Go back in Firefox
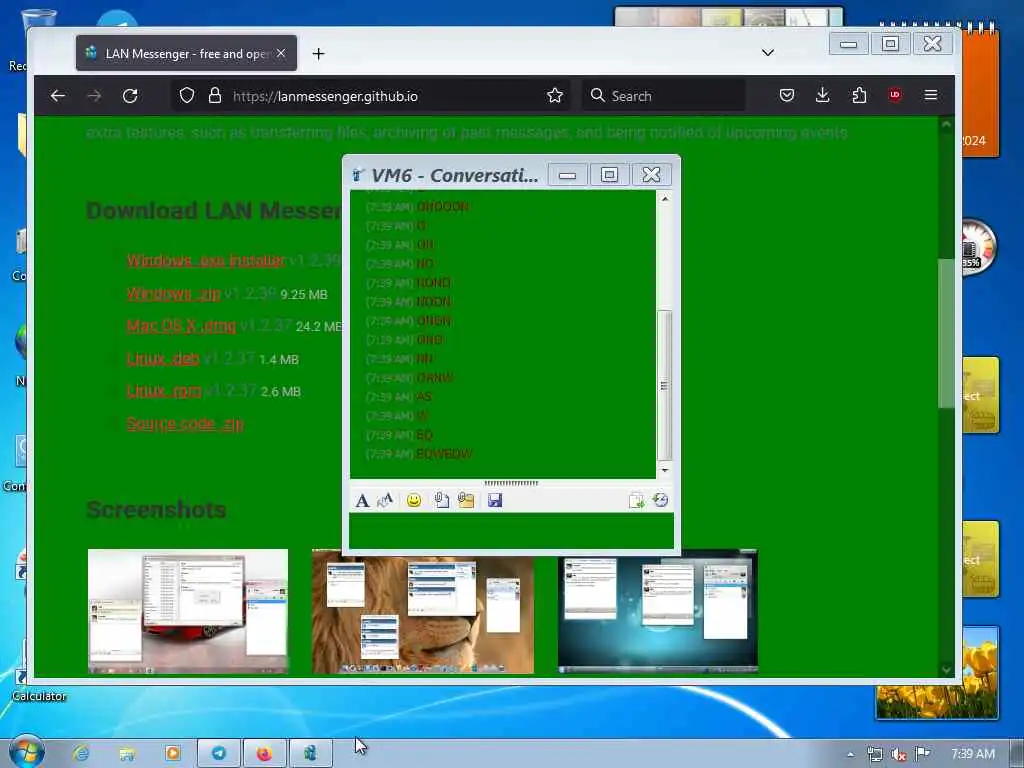The width and height of the screenshot is (1024, 768). click(57, 96)
